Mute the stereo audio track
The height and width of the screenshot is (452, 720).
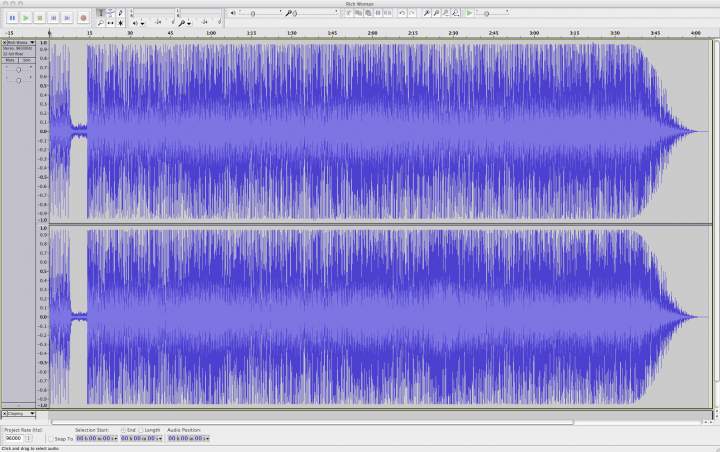click(10, 61)
